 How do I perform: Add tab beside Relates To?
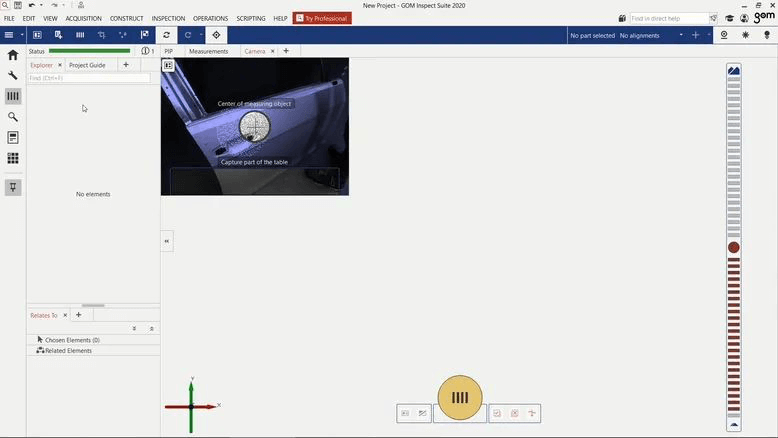point(78,314)
